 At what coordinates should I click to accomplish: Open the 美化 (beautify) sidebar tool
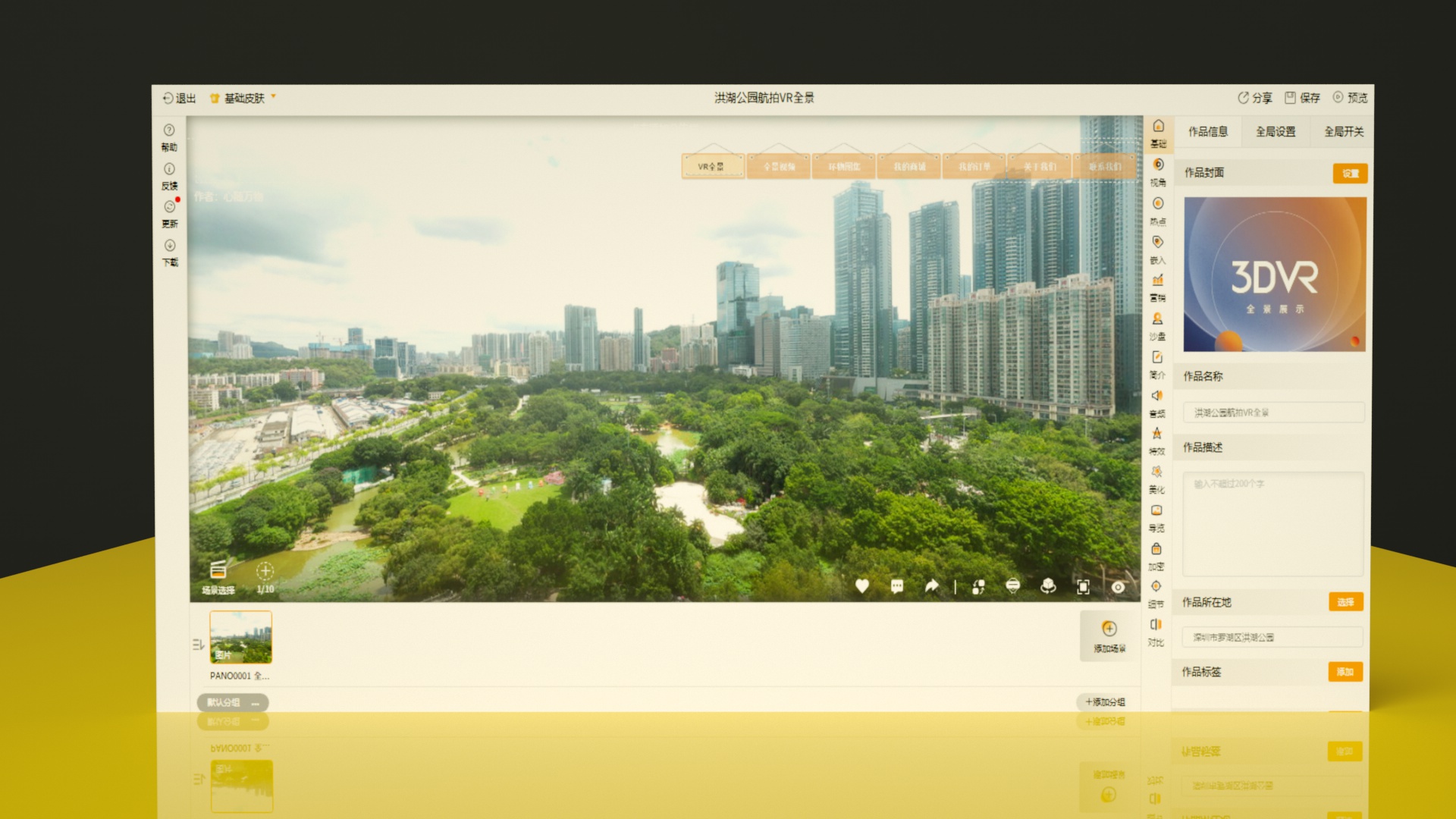point(1156,480)
